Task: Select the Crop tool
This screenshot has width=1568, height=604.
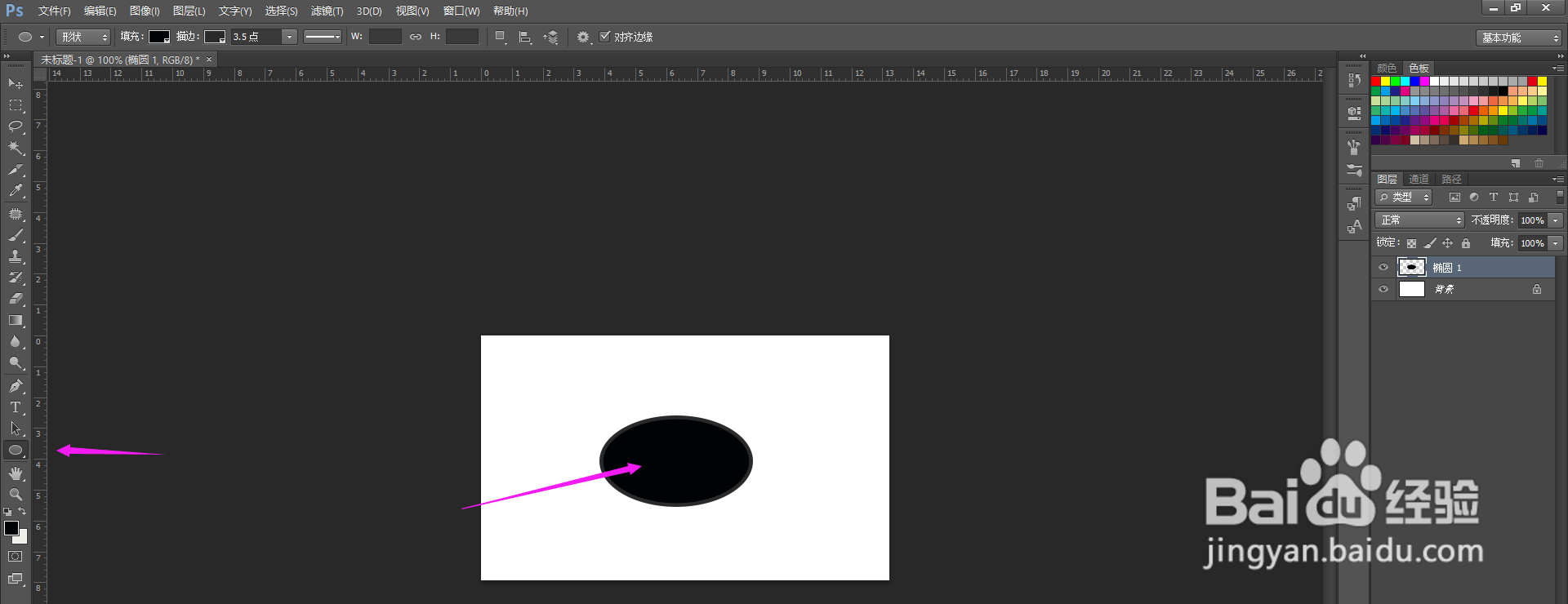Action: [16, 170]
